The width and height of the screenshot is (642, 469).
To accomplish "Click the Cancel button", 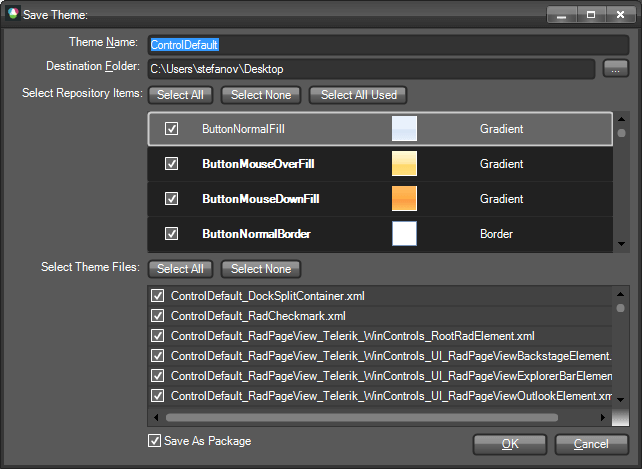I will pos(591,444).
